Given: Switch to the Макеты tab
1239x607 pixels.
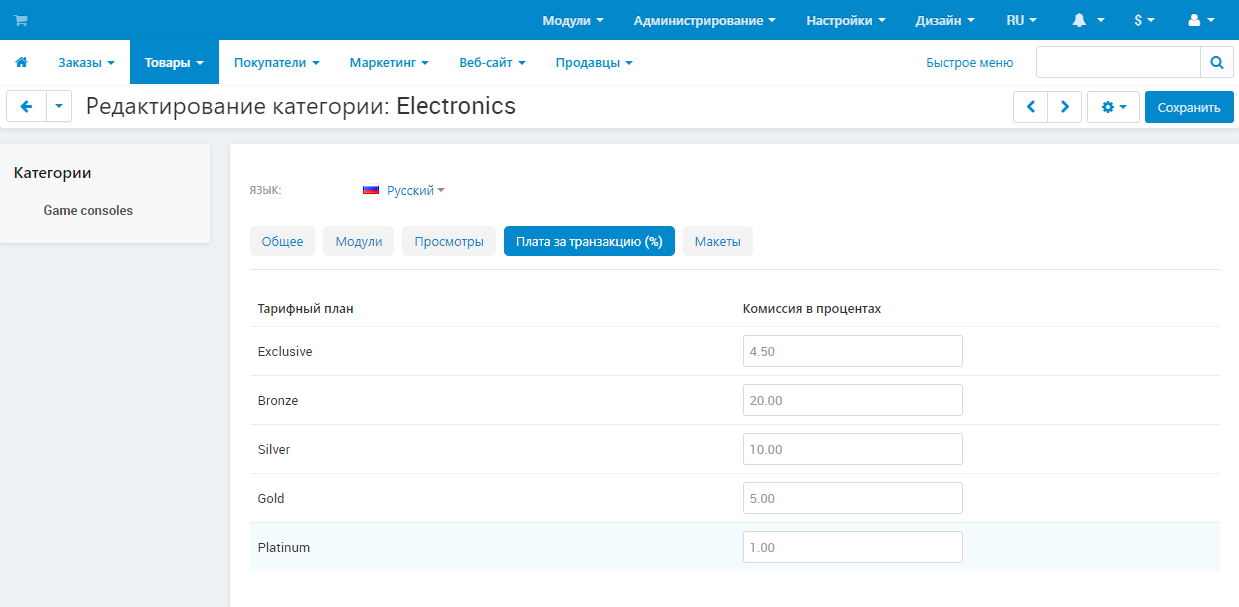Looking at the screenshot, I should coord(717,241).
